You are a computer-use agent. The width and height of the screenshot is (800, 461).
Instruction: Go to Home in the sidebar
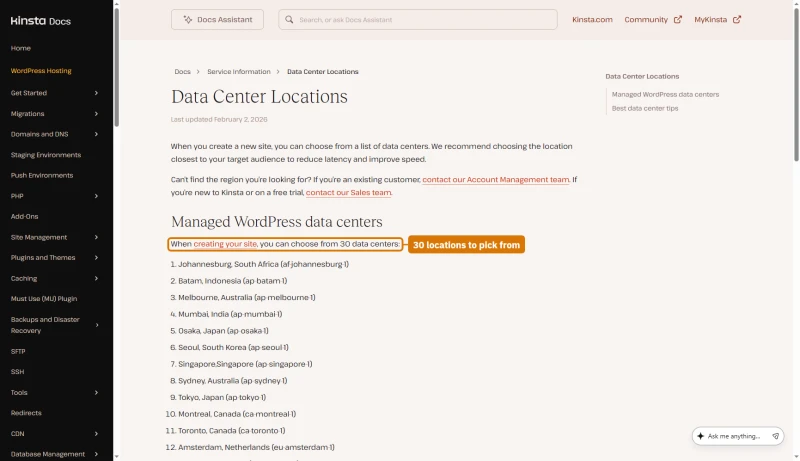point(20,48)
